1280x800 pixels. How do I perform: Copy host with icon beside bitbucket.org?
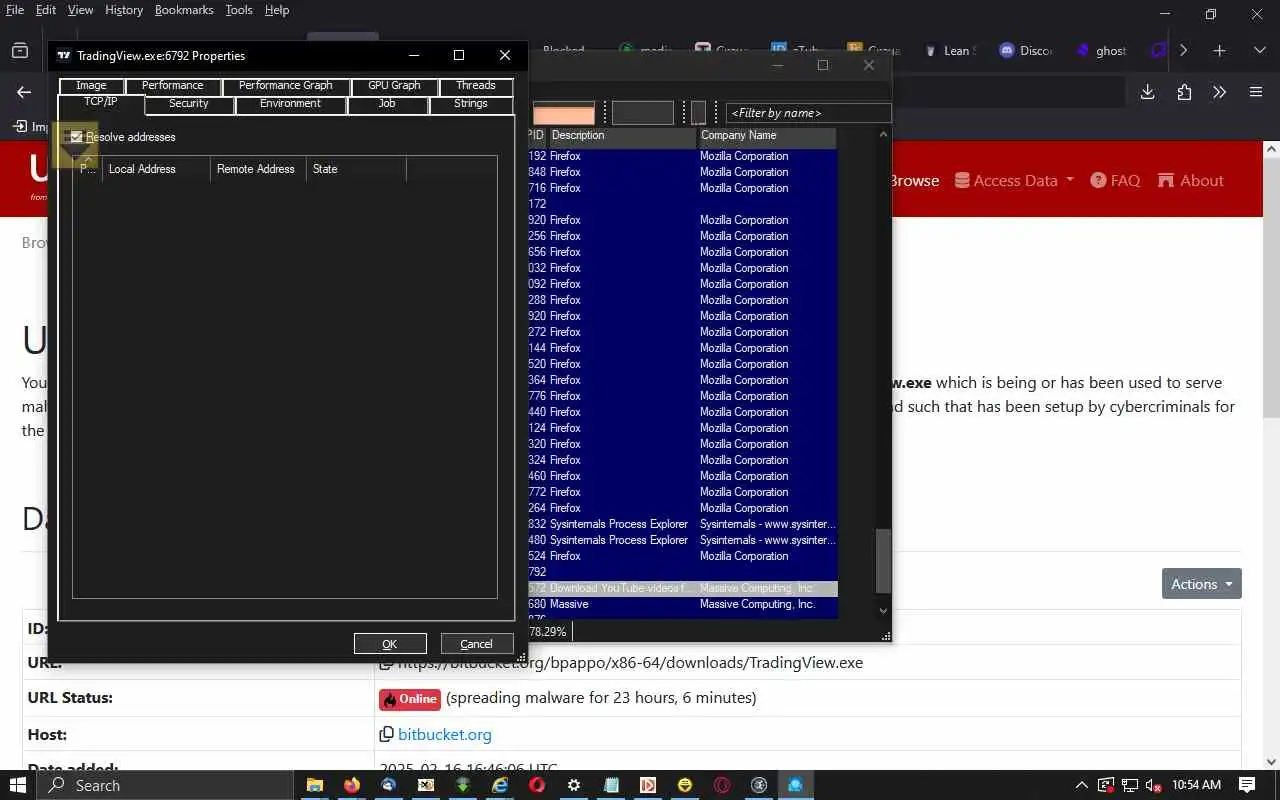tap(386, 735)
